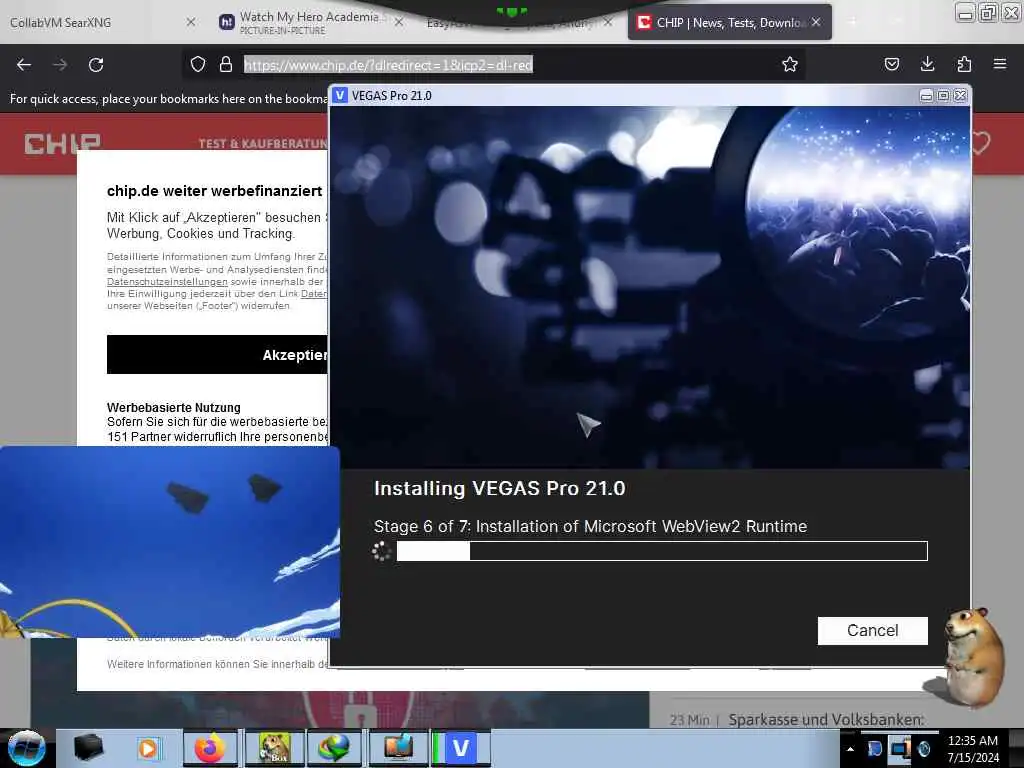The height and width of the screenshot is (768, 1024).
Task: Show hidden system tray icons
Action: [x=850, y=748]
